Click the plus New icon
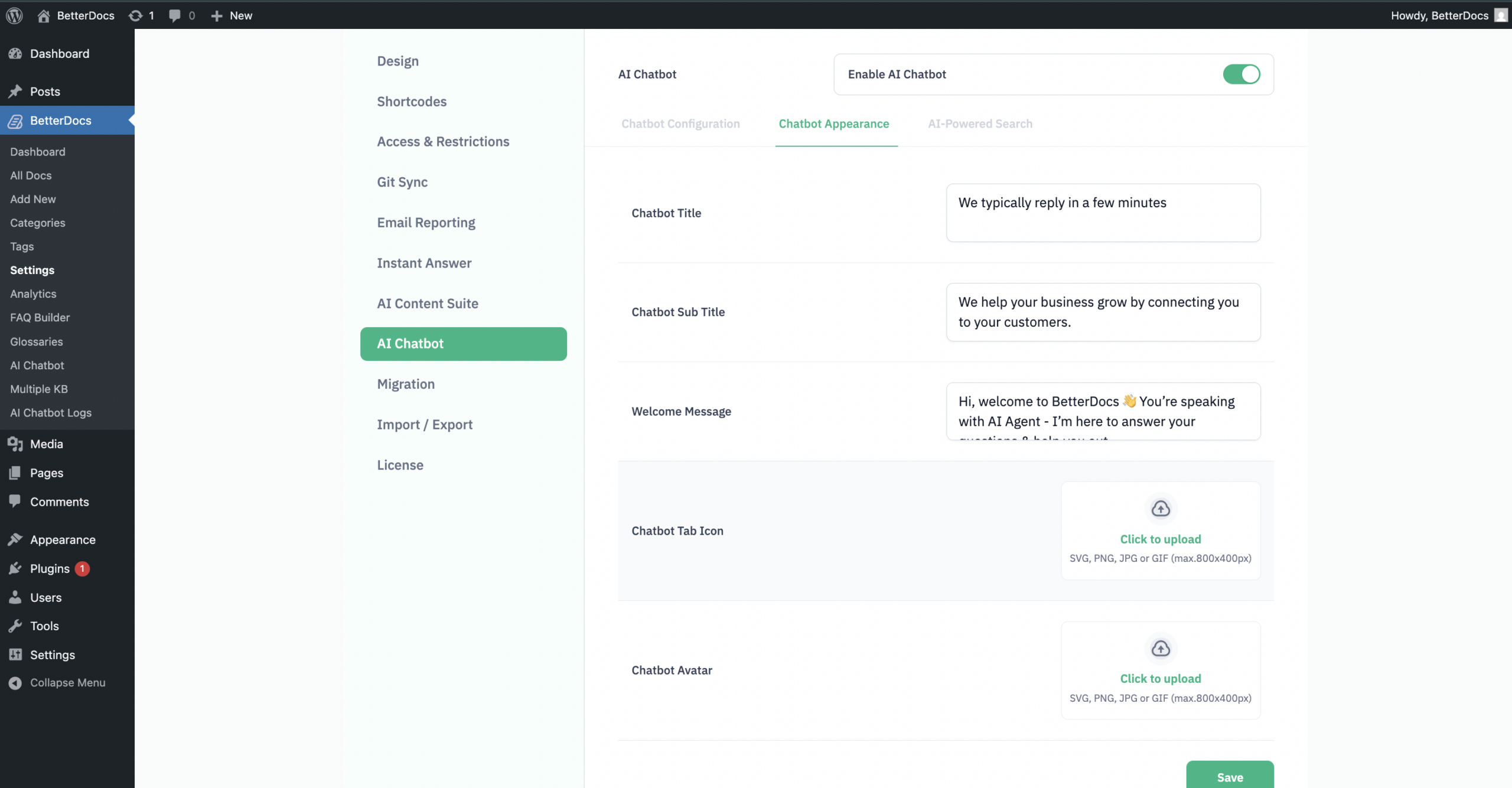1512x788 pixels. click(x=217, y=16)
